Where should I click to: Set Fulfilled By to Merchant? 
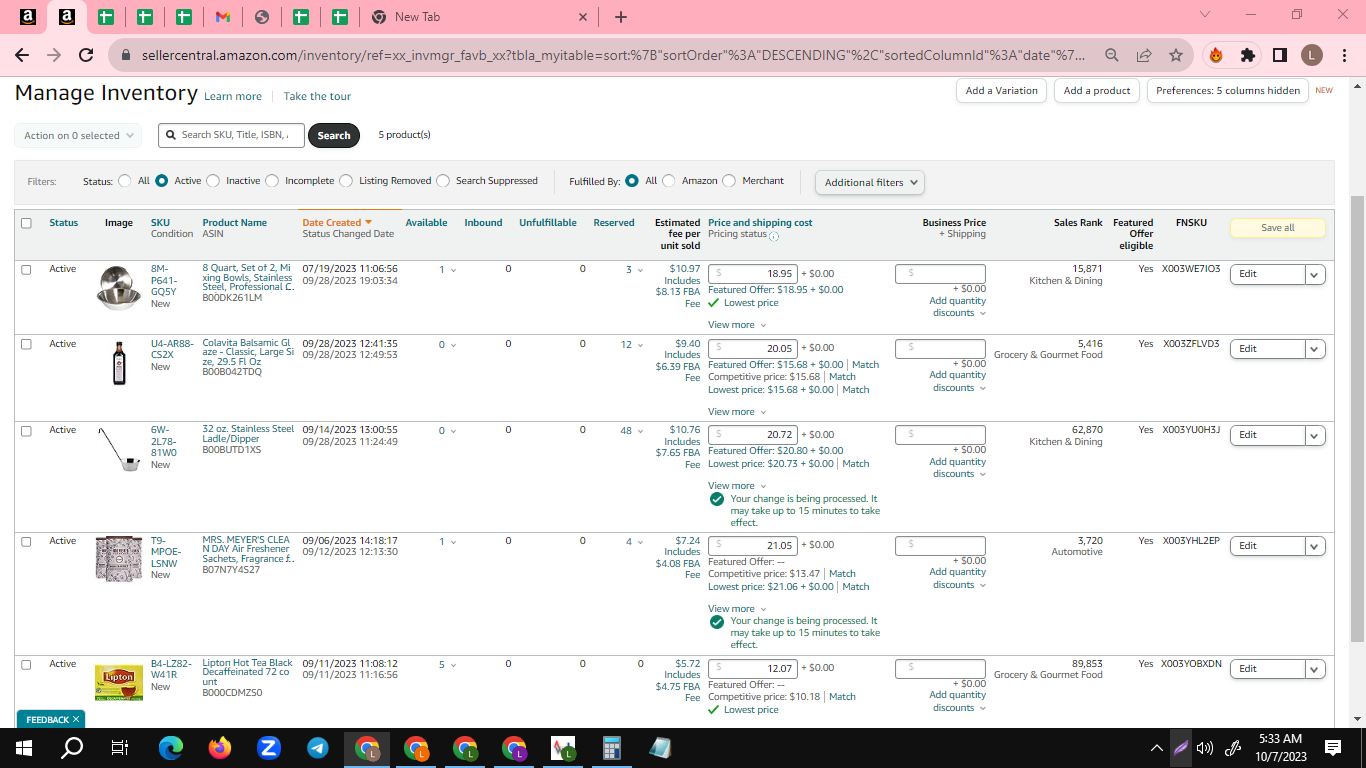pyautogui.click(x=729, y=181)
